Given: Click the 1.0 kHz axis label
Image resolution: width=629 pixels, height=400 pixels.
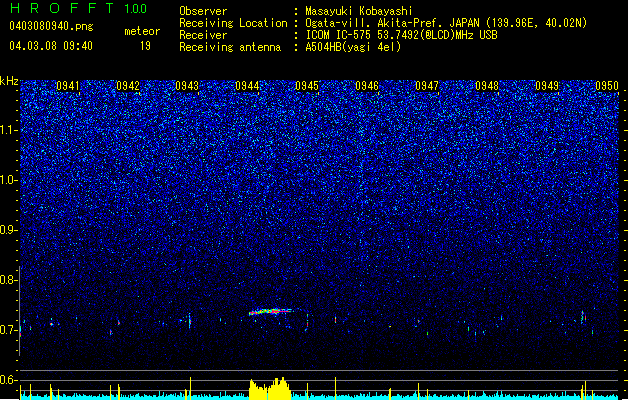Looking at the screenshot, I should click(x=8, y=180).
